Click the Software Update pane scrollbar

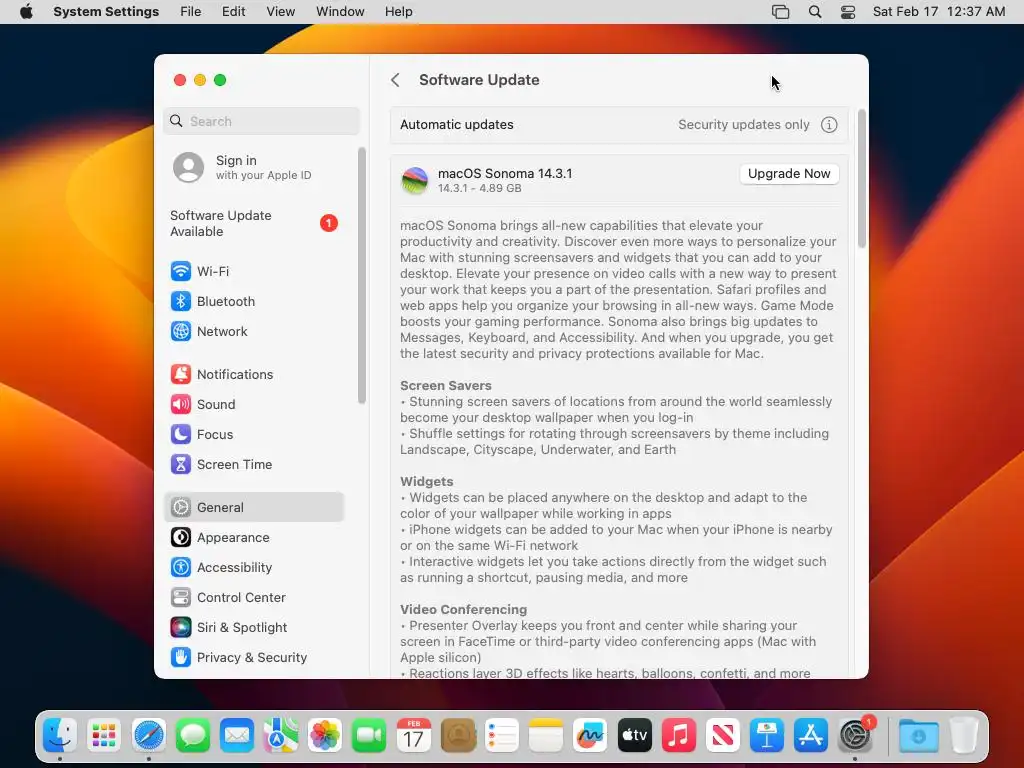861,179
